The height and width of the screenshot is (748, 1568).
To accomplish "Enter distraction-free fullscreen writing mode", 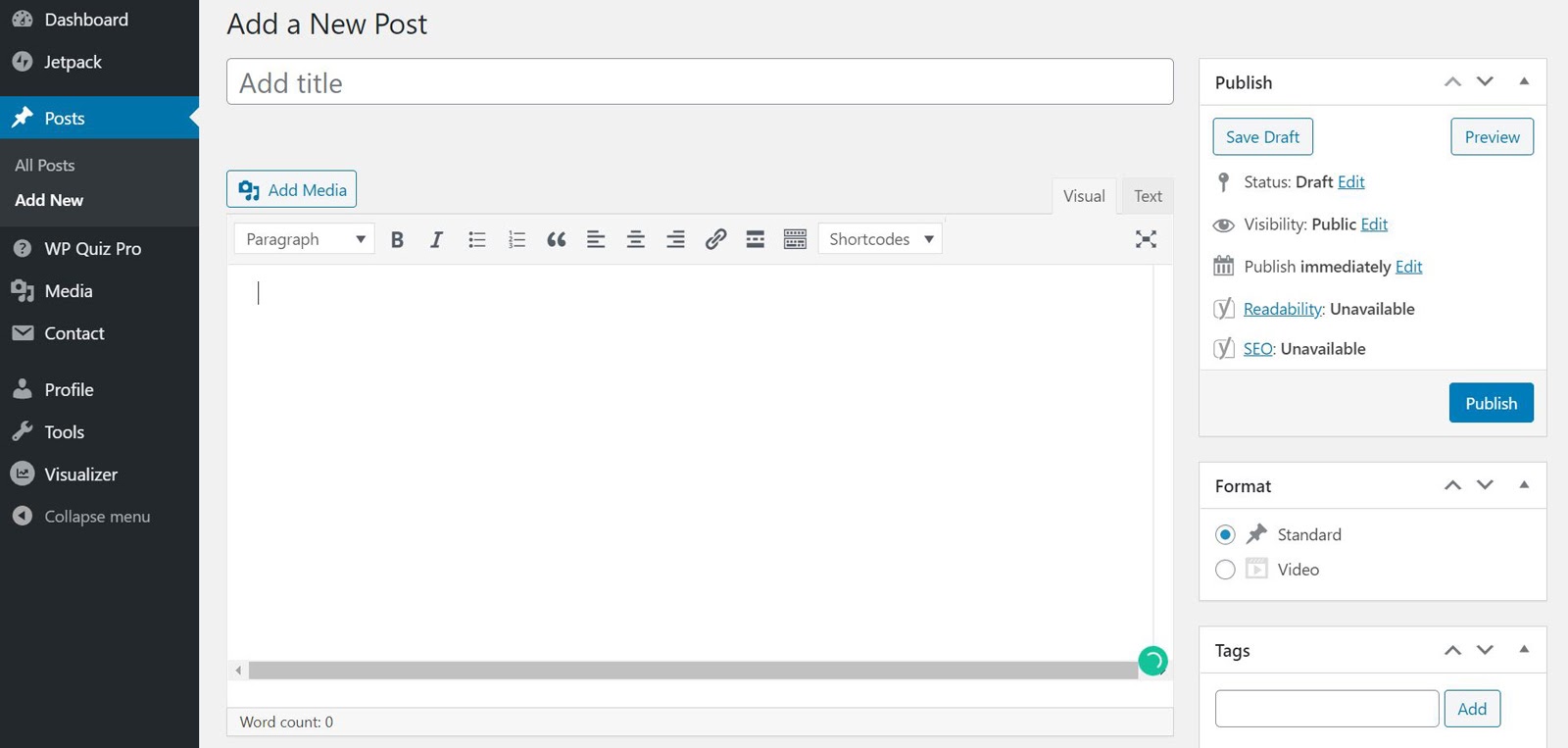I will [1146, 239].
